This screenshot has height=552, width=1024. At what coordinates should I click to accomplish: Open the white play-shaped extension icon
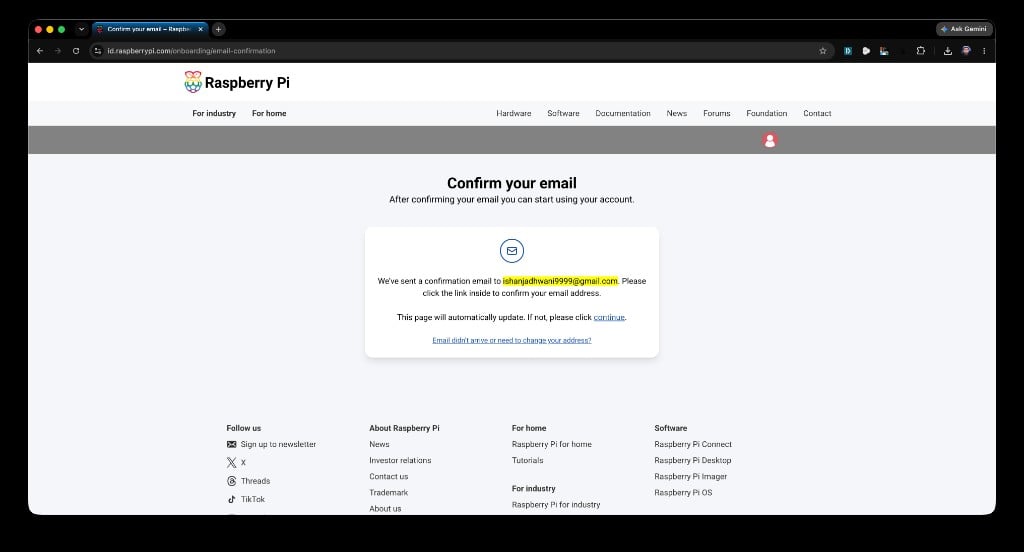point(866,51)
